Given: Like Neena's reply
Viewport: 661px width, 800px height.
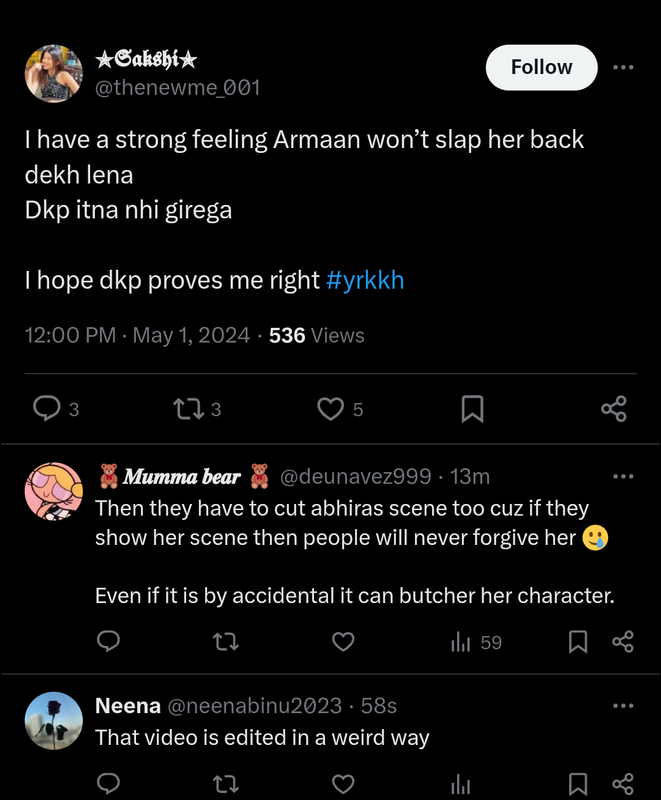Looking at the screenshot, I should point(343,783).
